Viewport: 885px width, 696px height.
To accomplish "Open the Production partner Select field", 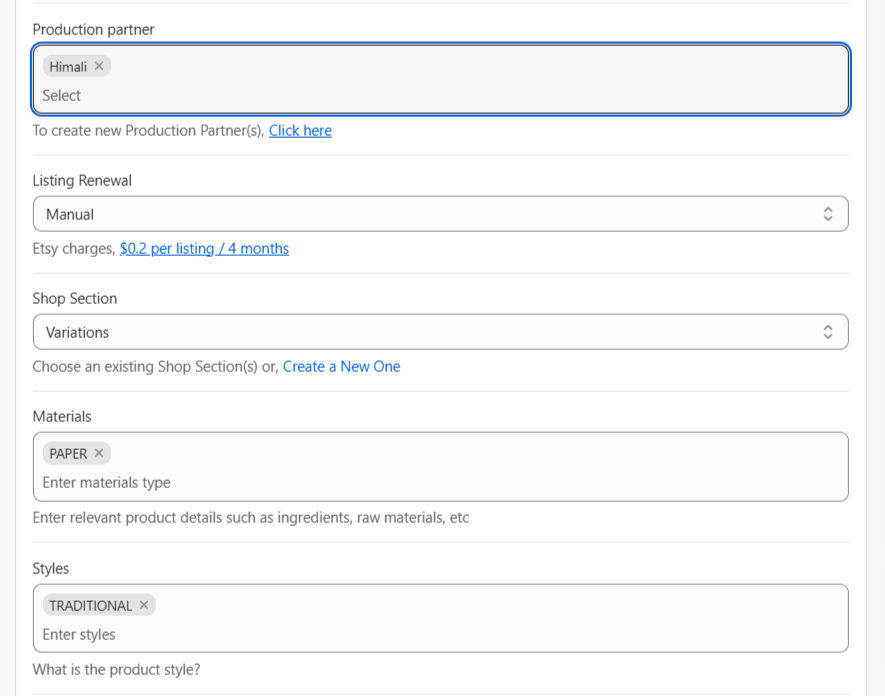I will (440, 95).
